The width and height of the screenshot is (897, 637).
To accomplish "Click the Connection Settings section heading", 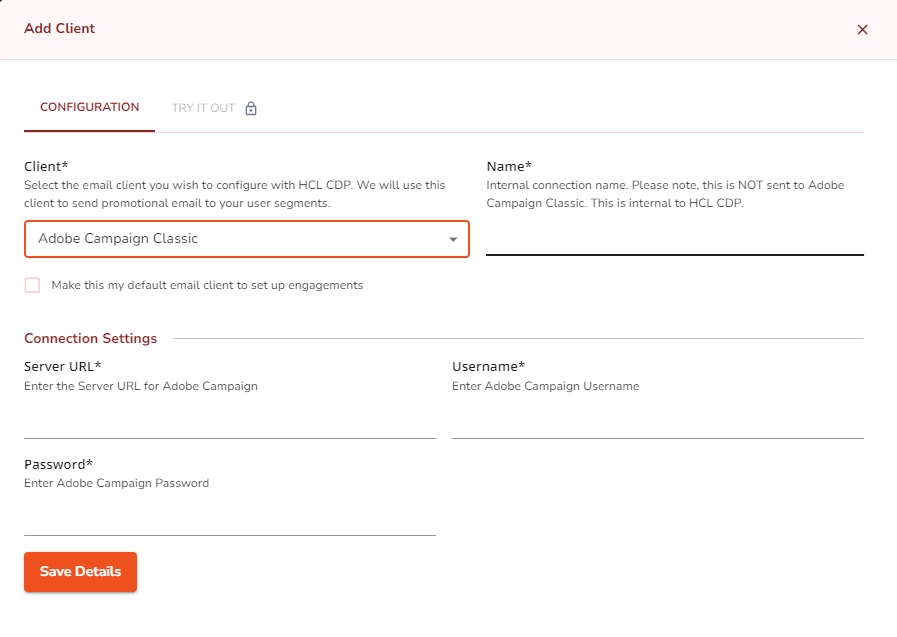I will tap(90, 338).
